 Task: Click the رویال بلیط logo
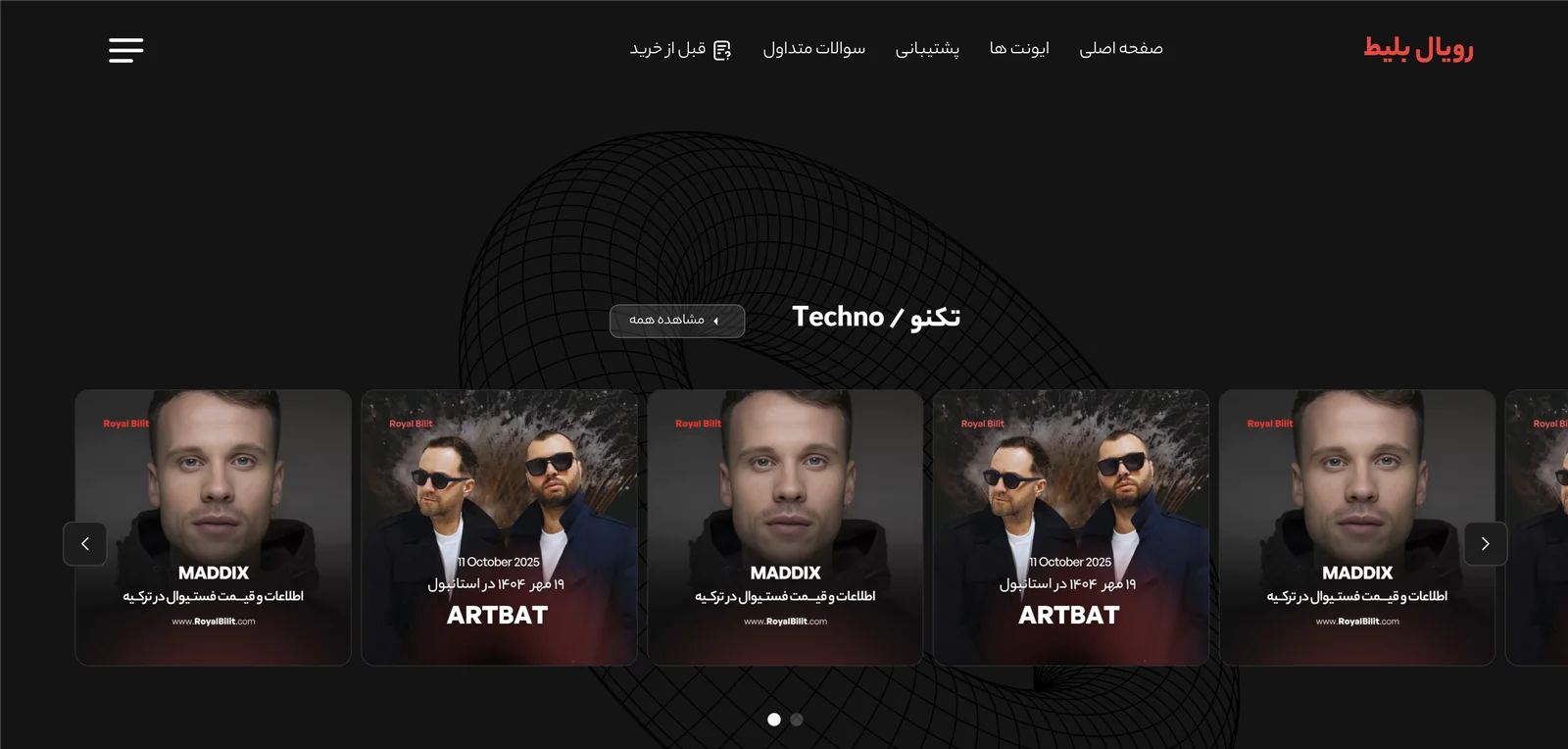tap(1418, 48)
